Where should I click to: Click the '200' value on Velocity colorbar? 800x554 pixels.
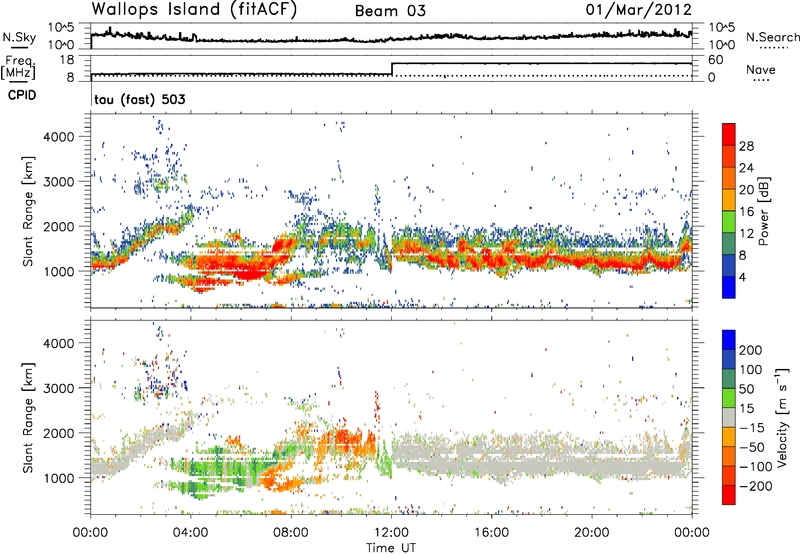point(751,350)
